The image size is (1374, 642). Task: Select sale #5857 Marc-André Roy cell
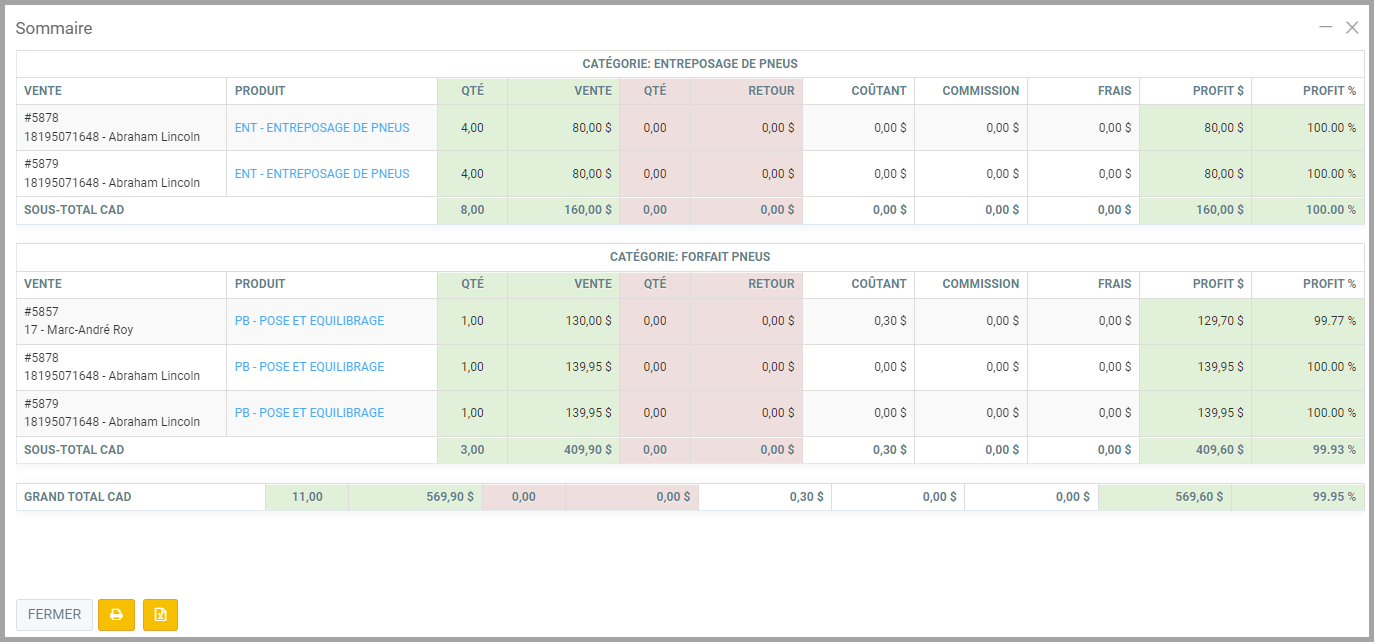pyautogui.click(x=120, y=321)
